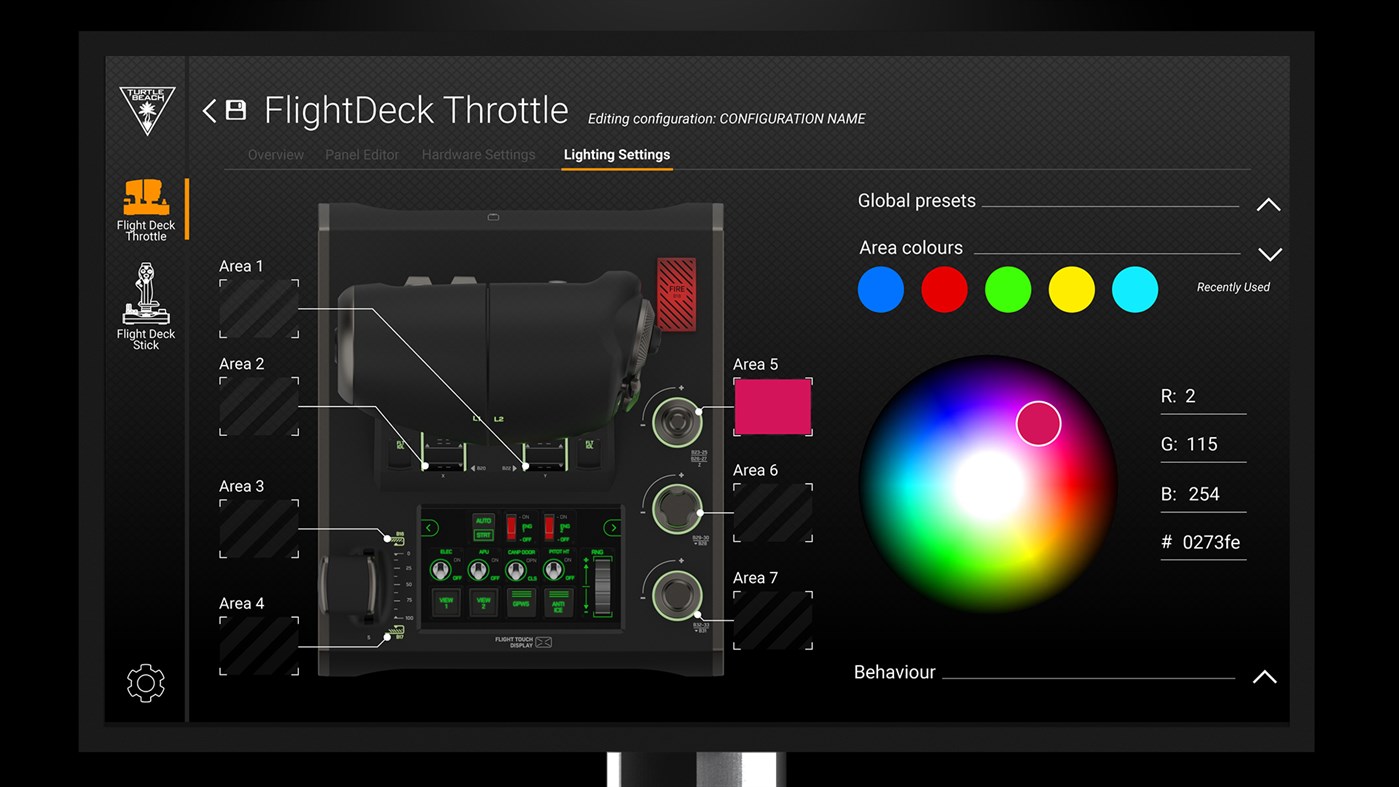The width and height of the screenshot is (1399, 787).
Task: Select the yellow preset colour
Action: tap(1071, 289)
